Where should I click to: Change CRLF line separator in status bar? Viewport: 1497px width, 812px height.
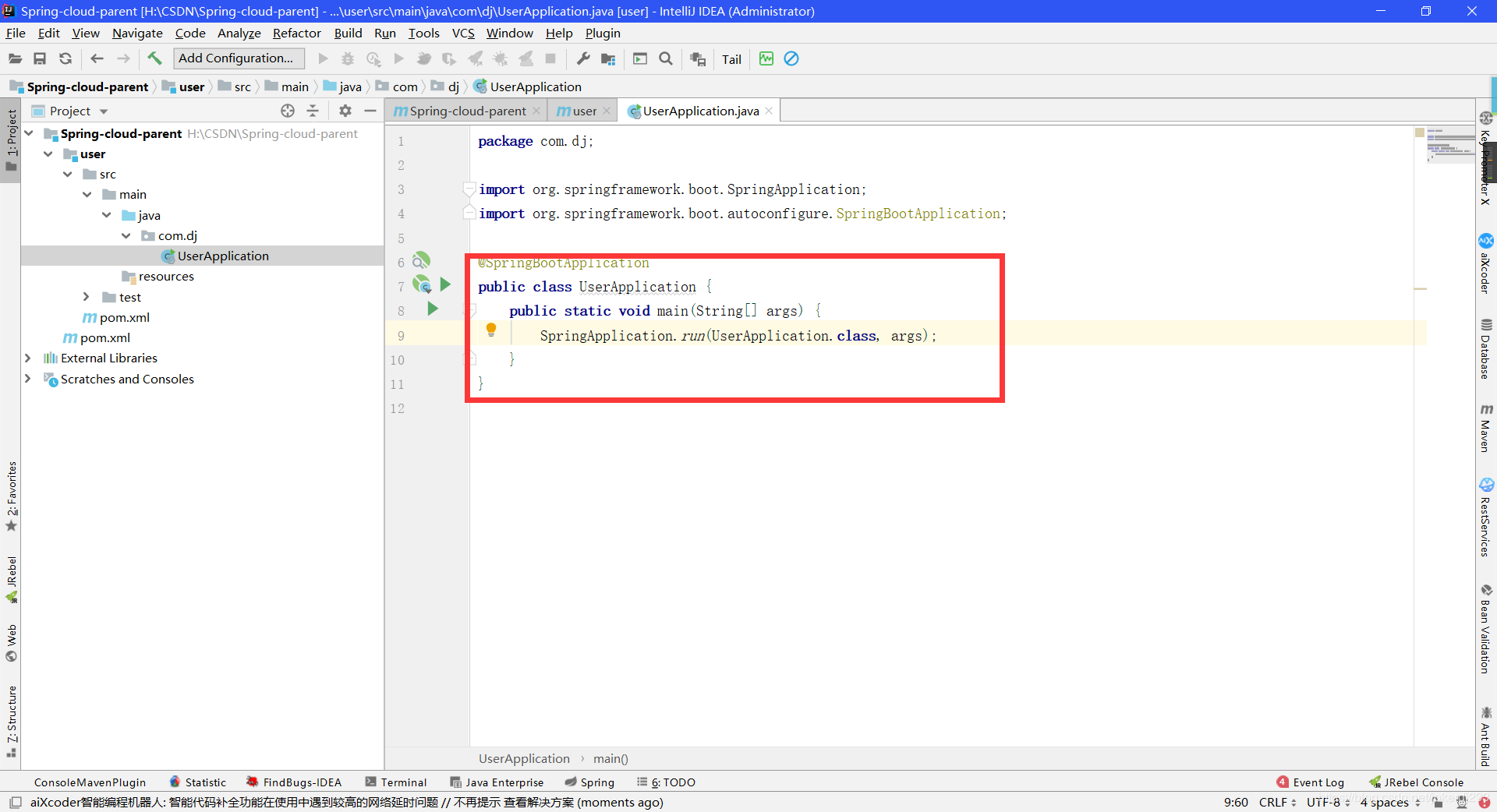tap(1277, 802)
